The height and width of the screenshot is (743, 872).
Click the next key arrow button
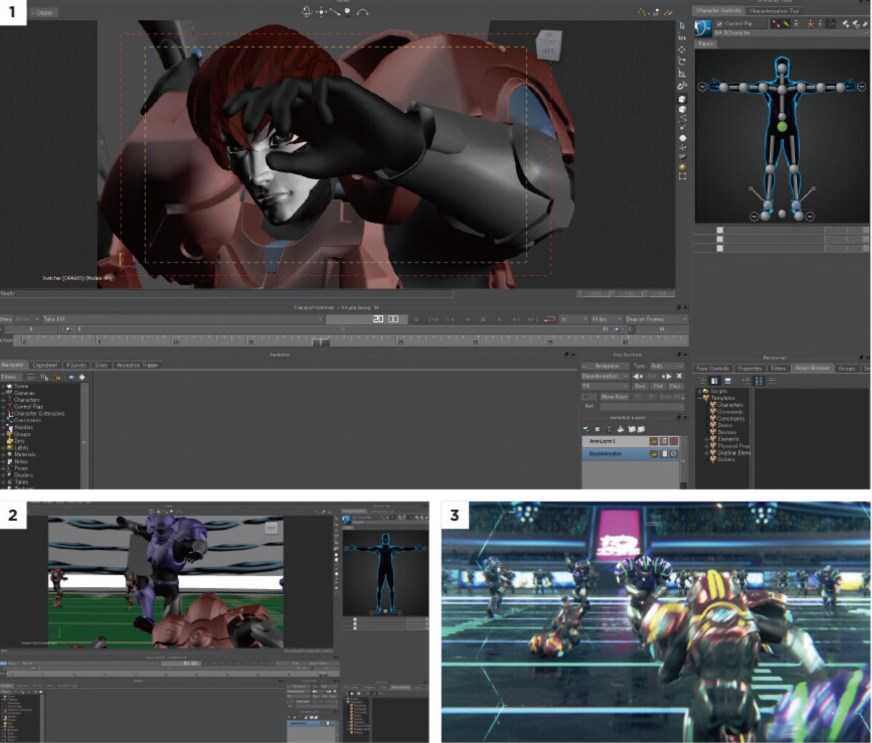point(666,377)
